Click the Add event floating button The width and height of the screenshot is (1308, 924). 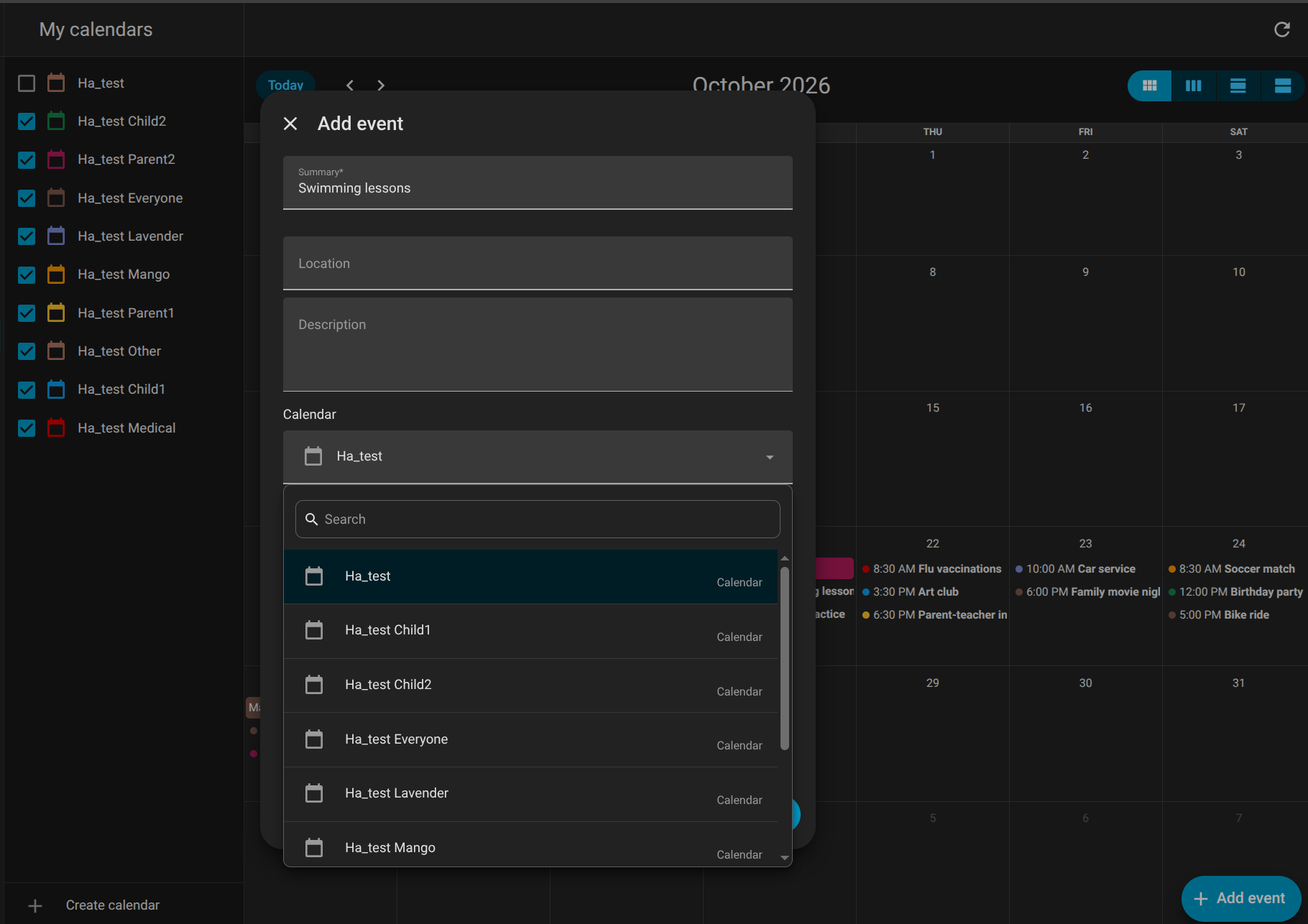pos(1241,898)
